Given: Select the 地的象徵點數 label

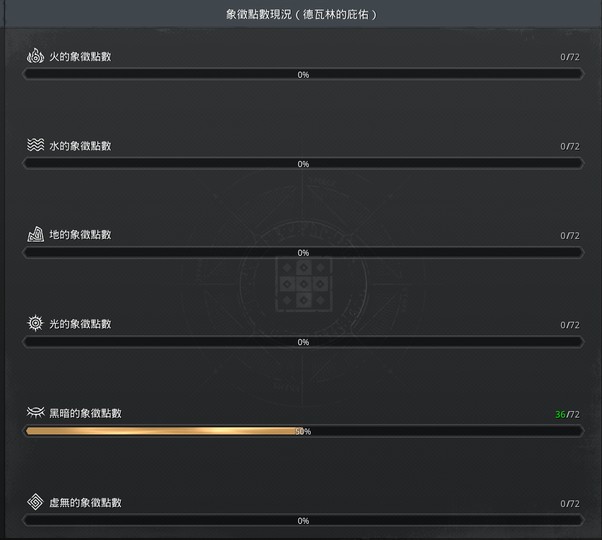Looking at the screenshot, I should pos(80,235).
